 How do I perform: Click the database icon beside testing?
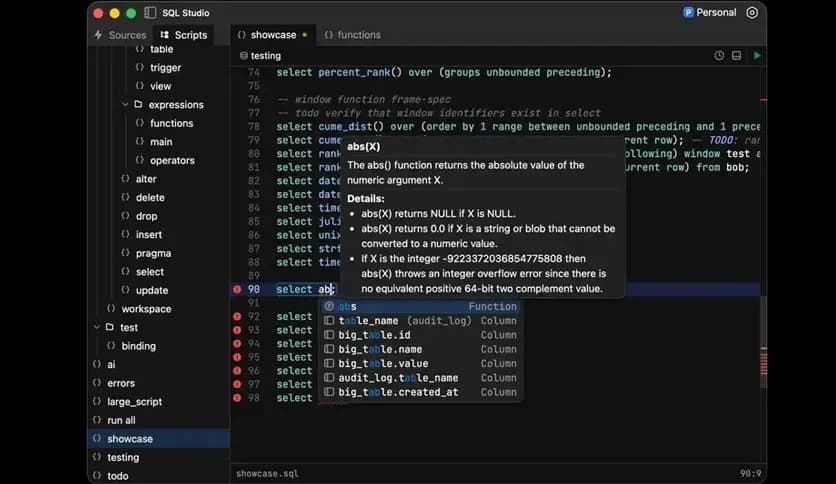click(x=241, y=56)
